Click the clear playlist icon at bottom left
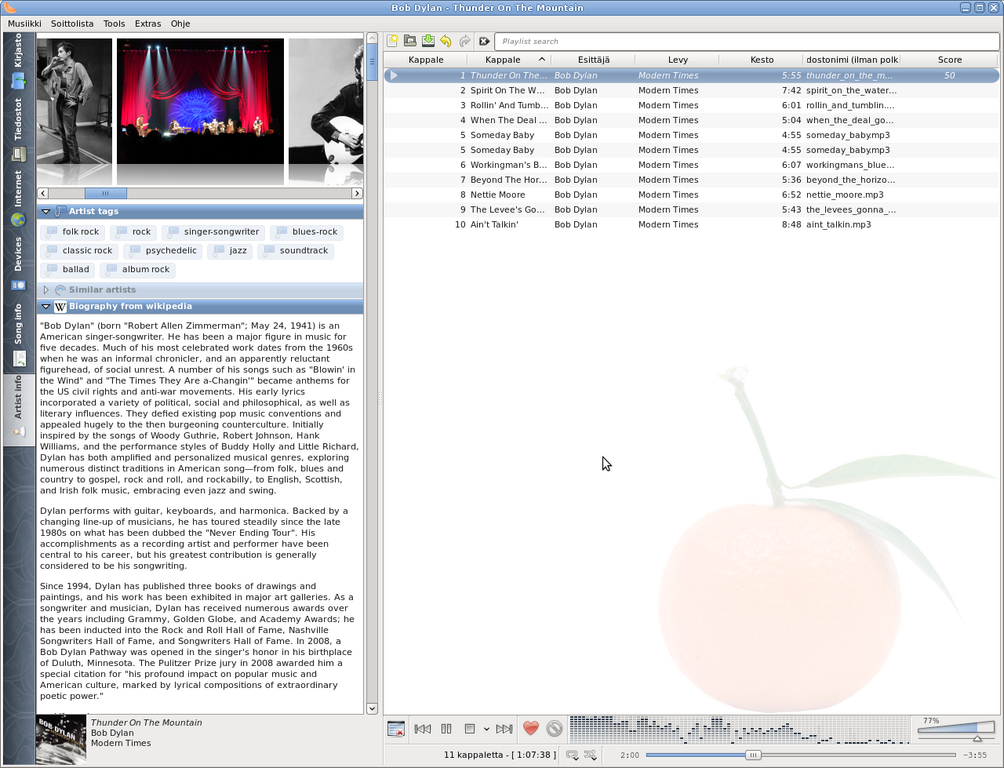 coord(396,729)
